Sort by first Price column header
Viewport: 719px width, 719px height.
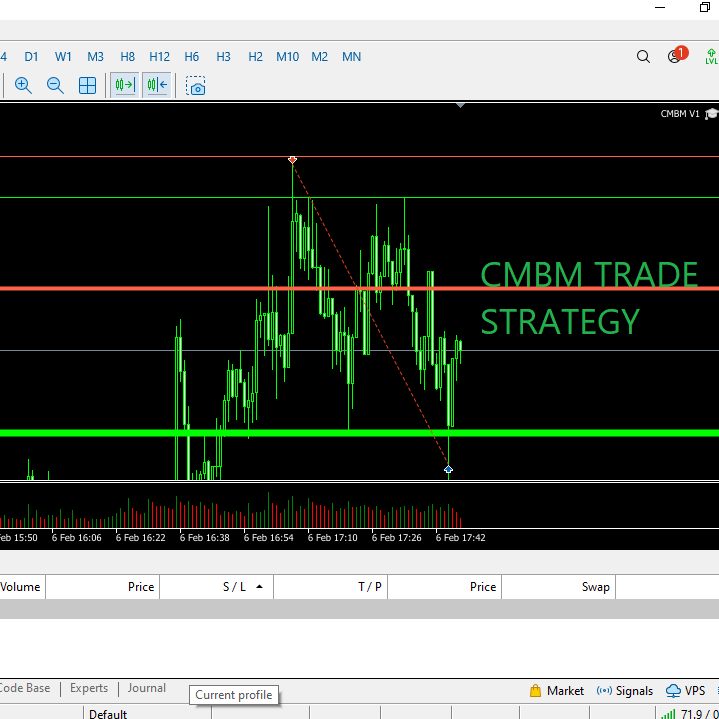pyautogui.click(x=103, y=587)
